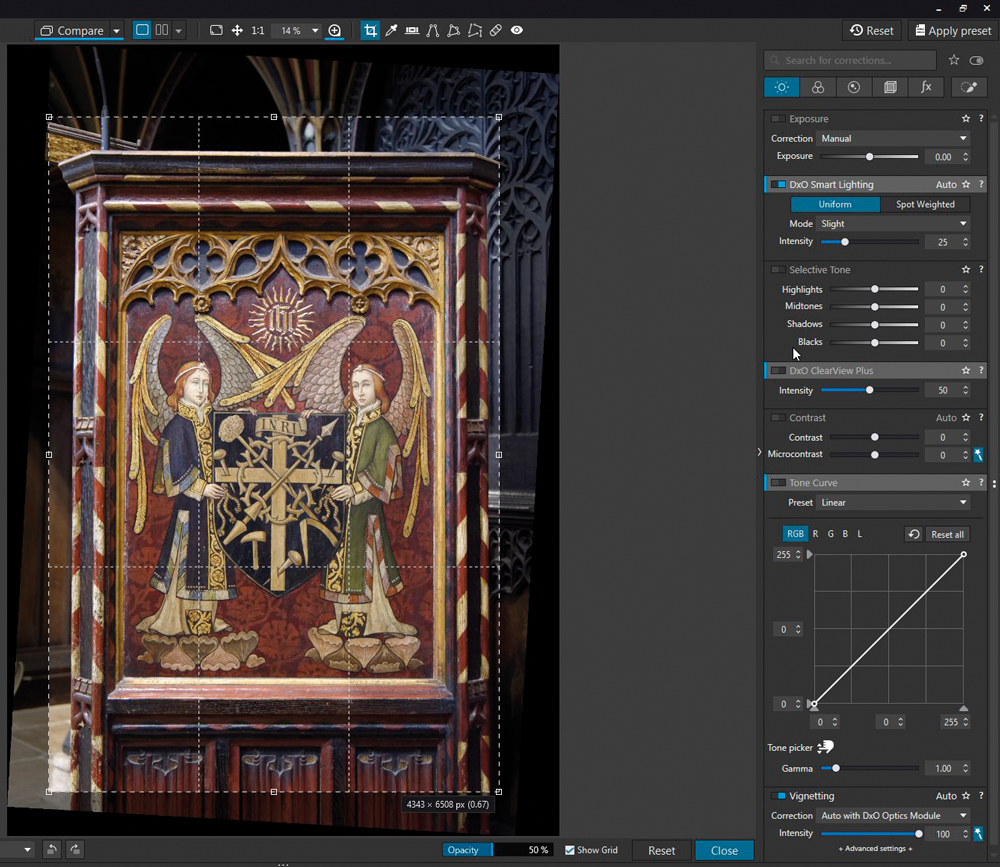The width and height of the screenshot is (1000, 867).
Task: Select the R curve channel
Action: pos(815,534)
